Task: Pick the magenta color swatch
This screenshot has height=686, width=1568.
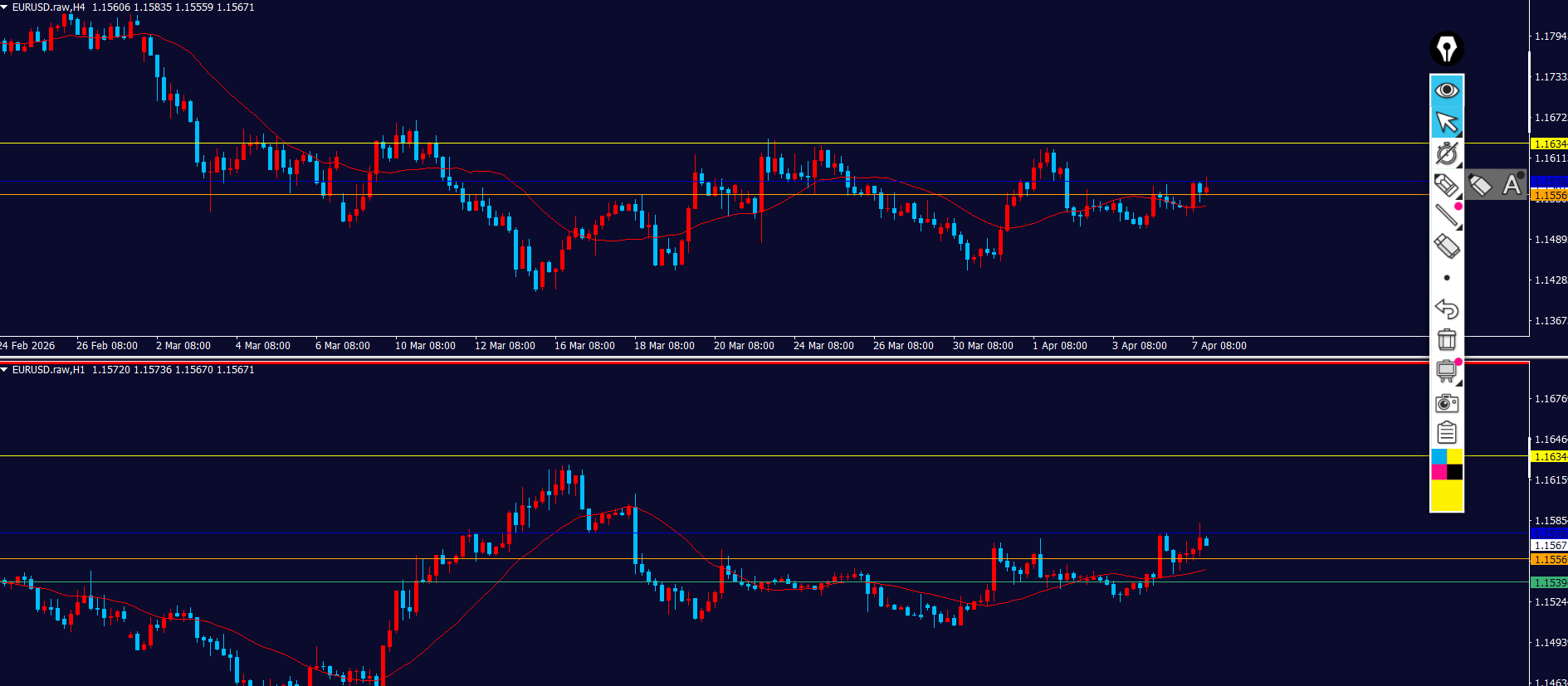Action: coord(1439,472)
